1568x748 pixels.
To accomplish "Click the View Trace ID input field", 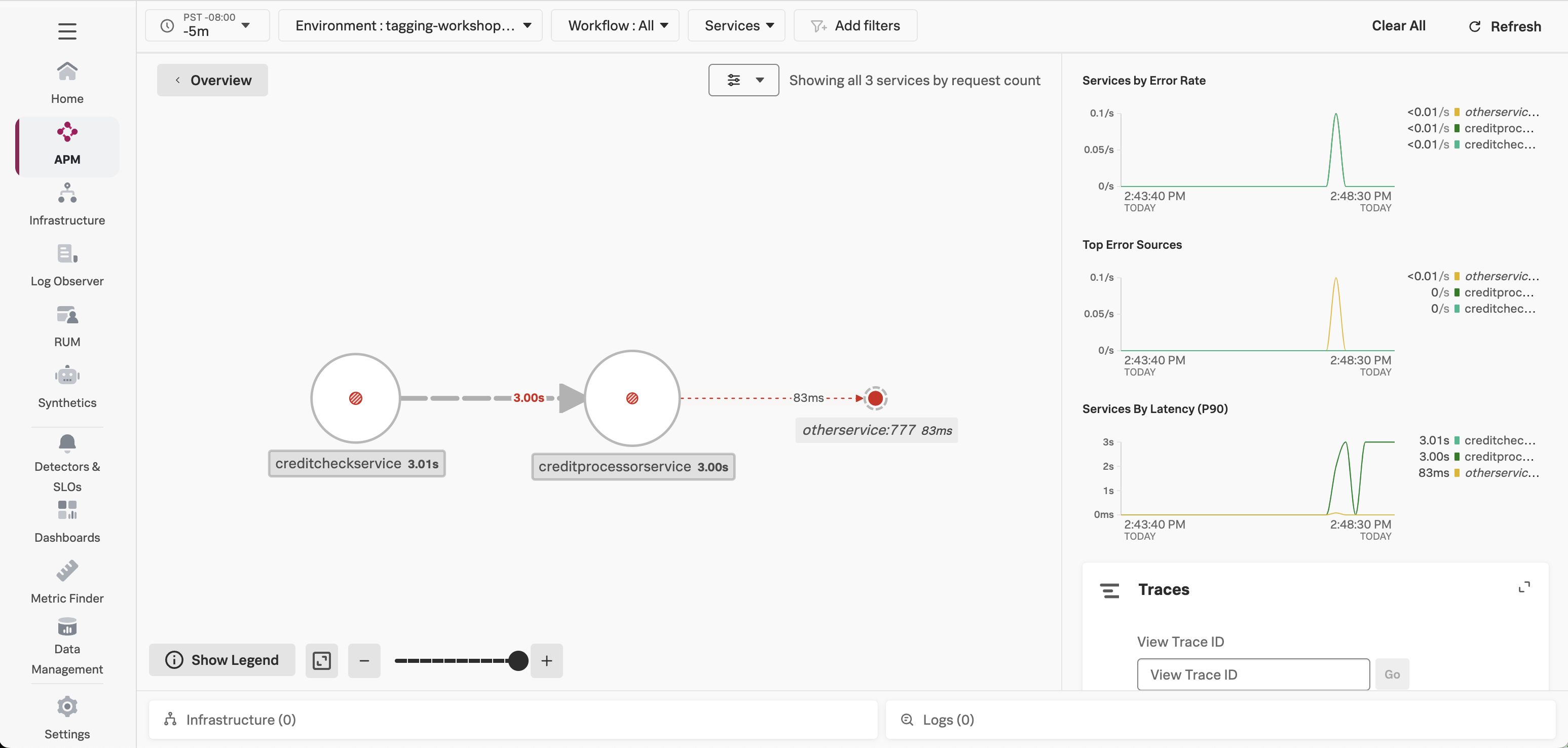I will [x=1253, y=675].
